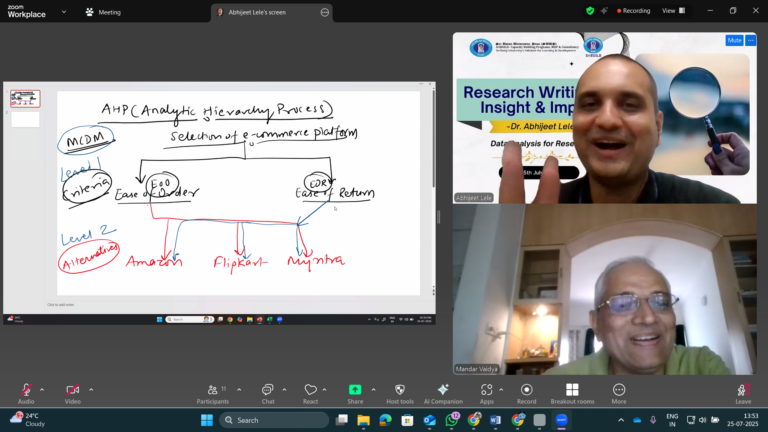Select Abhijeet Lele's video tile
The height and width of the screenshot is (432, 768).
click(604, 118)
